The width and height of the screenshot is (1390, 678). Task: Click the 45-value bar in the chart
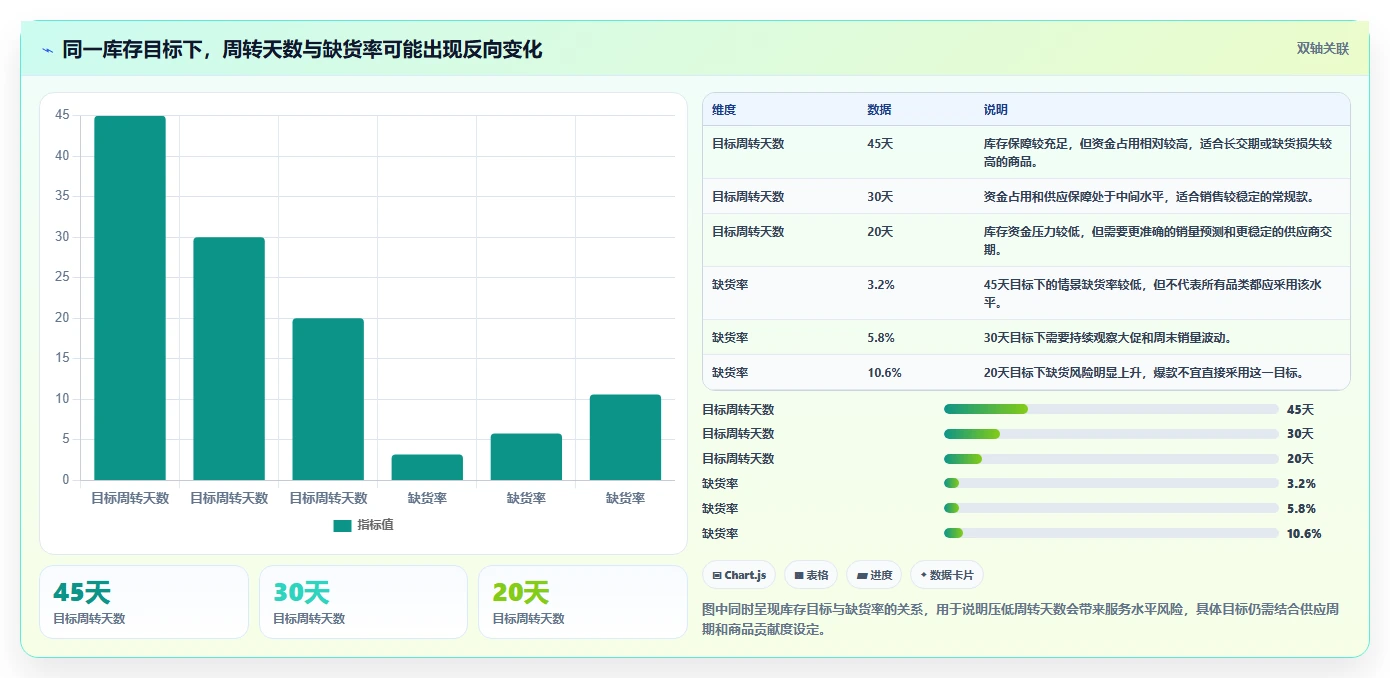[130, 298]
